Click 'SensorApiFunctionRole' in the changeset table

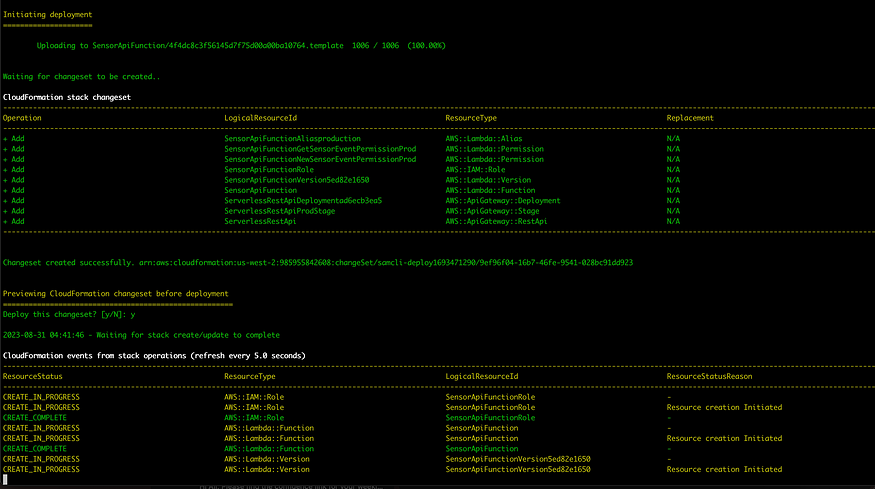269,170
